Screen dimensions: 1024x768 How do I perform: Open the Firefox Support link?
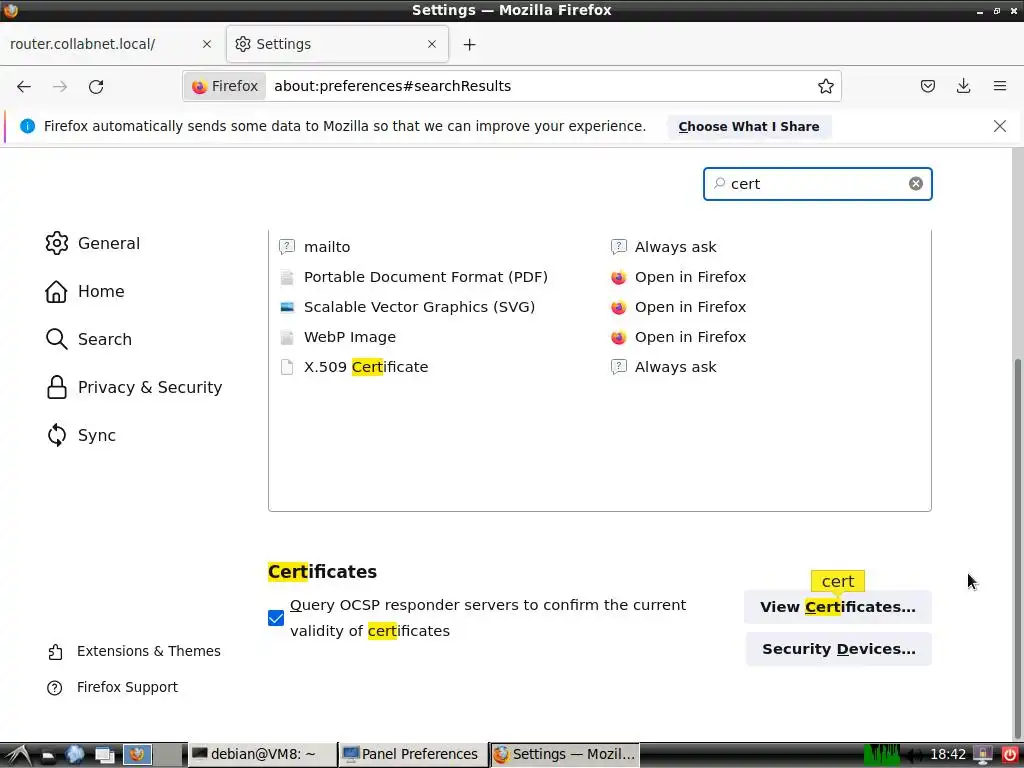(x=112, y=687)
